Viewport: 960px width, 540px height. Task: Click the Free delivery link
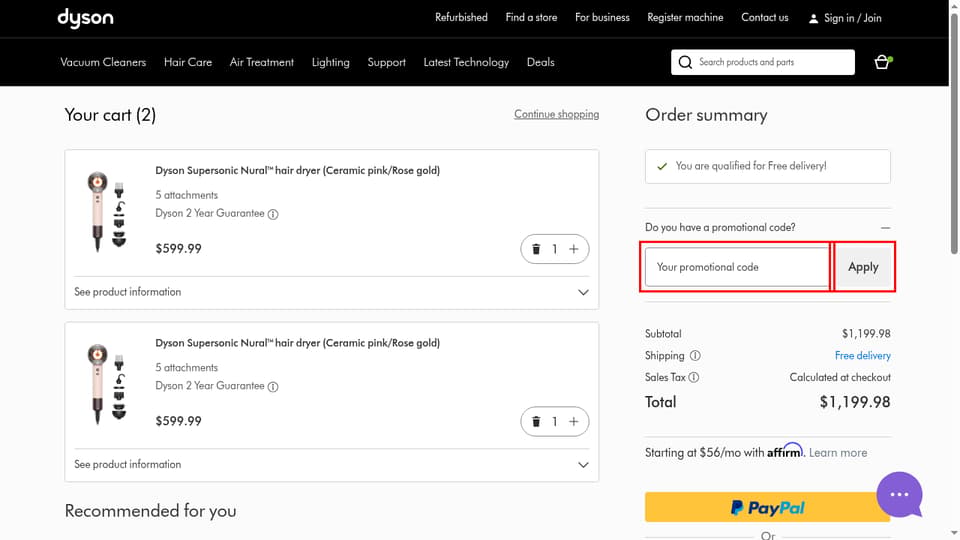863,356
